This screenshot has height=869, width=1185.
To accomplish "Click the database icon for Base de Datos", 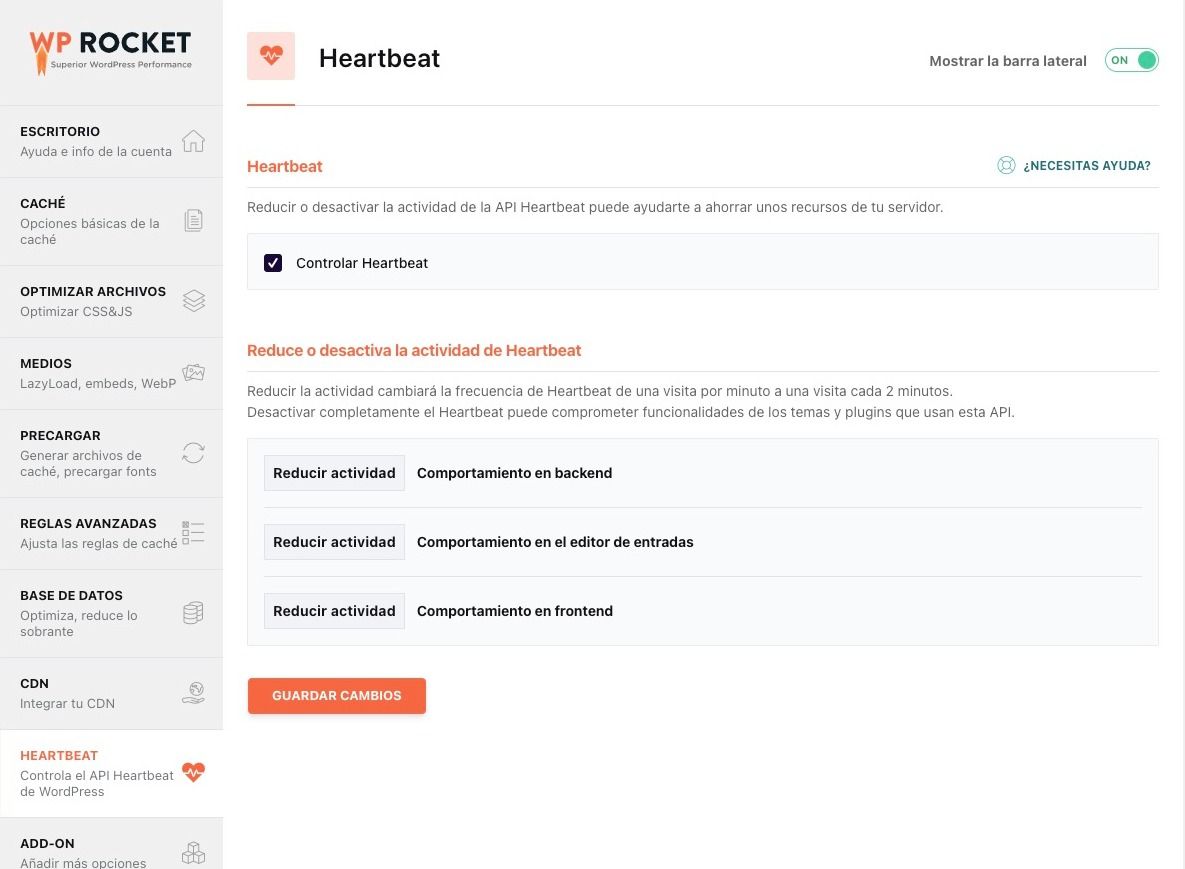I will click(193, 613).
